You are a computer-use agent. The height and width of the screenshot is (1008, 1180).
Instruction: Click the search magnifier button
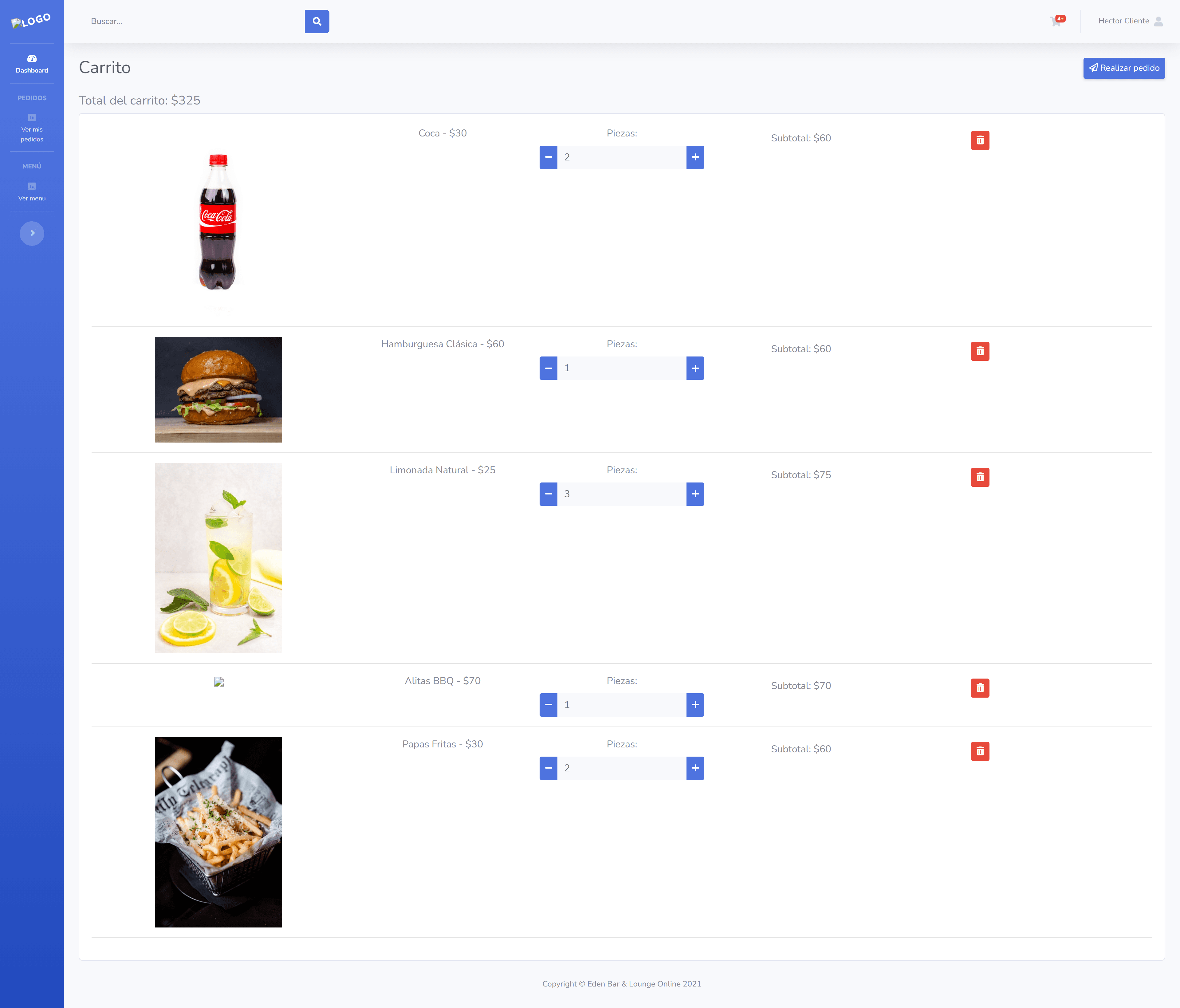pos(317,22)
